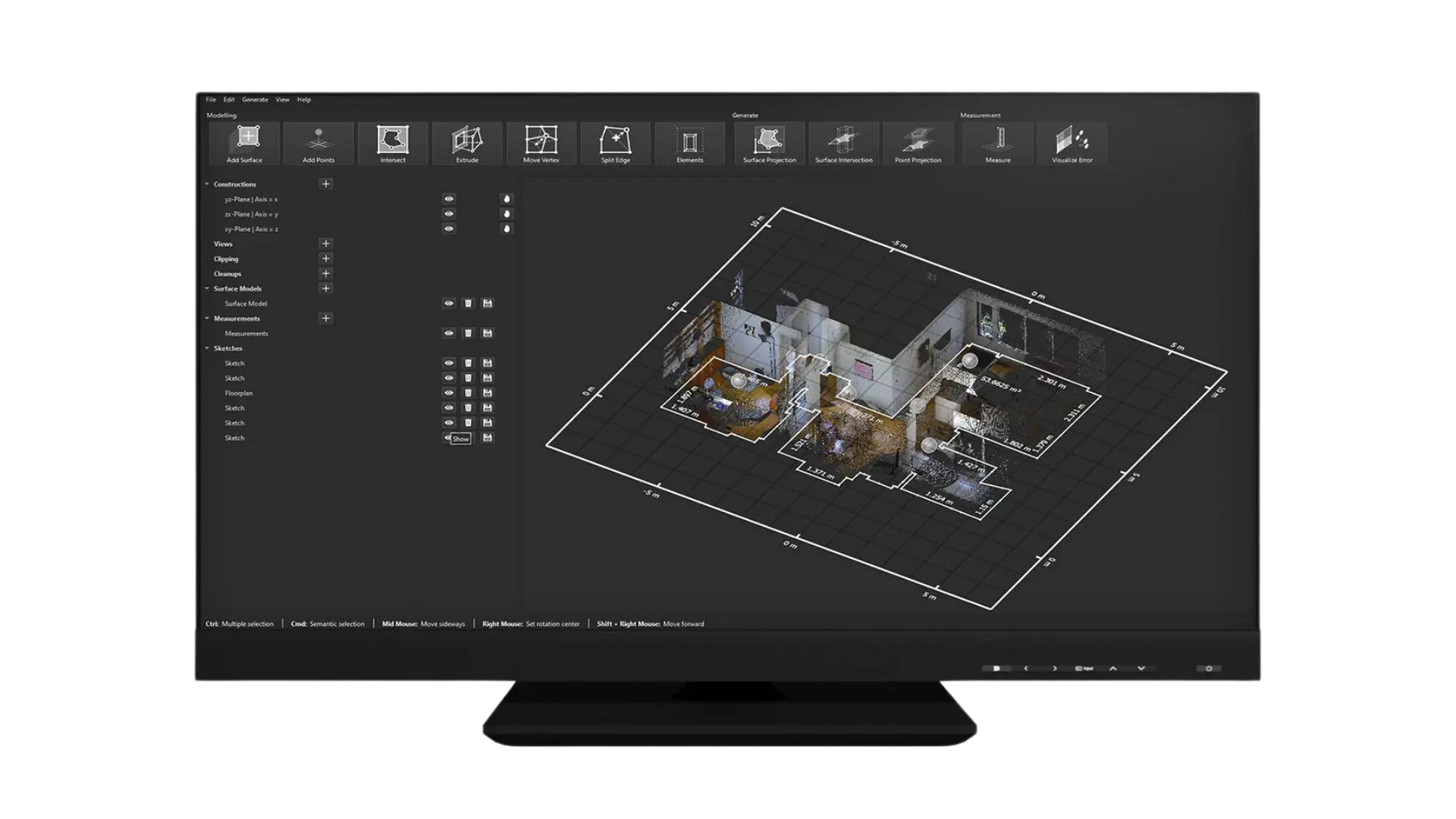1456x819 pixels.
Task: Activate the Intersect tool
Action: 393,143
